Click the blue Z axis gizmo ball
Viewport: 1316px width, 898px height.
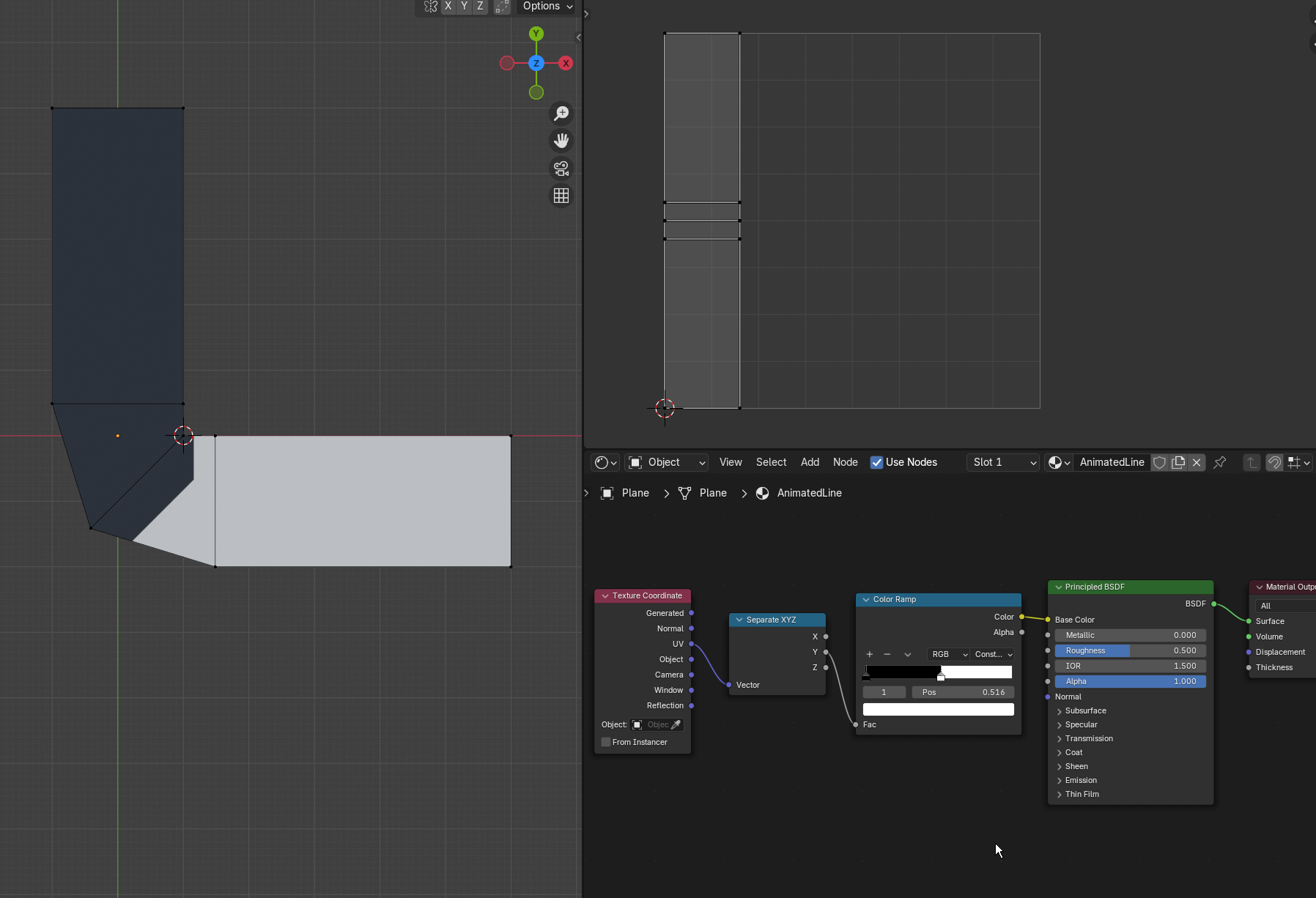coord(536,63)
